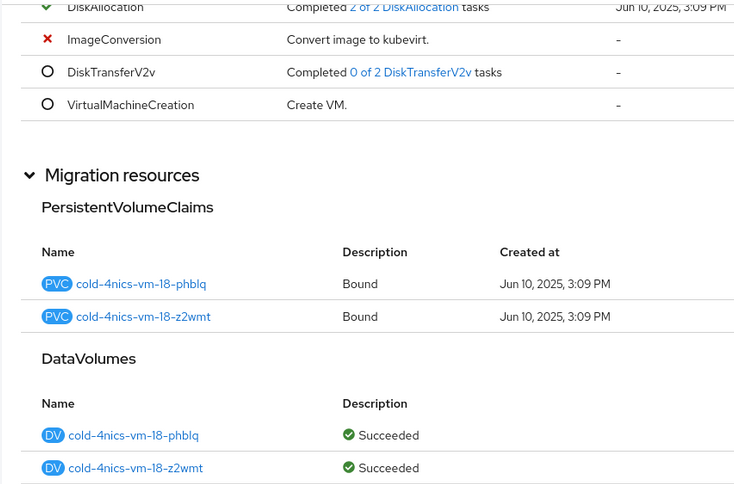Click the PVC badge for cold-4nics-vm-18-phblq
The width and height of the screenshot is (734, 484).
click(57, 284)
